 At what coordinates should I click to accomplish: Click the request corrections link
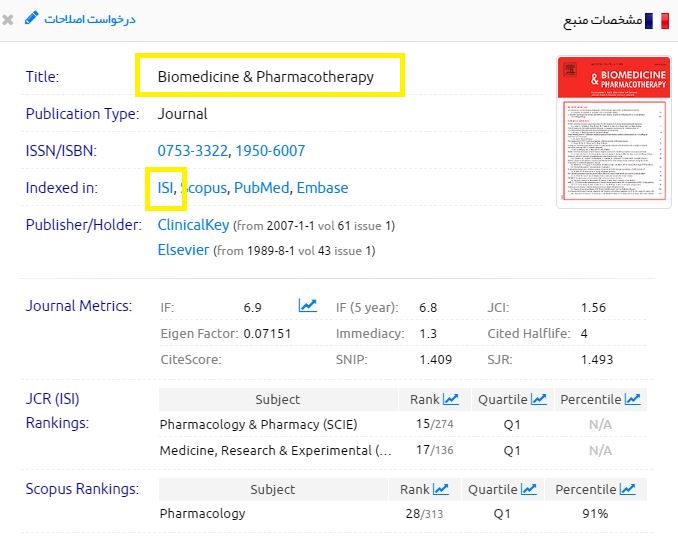89,19
